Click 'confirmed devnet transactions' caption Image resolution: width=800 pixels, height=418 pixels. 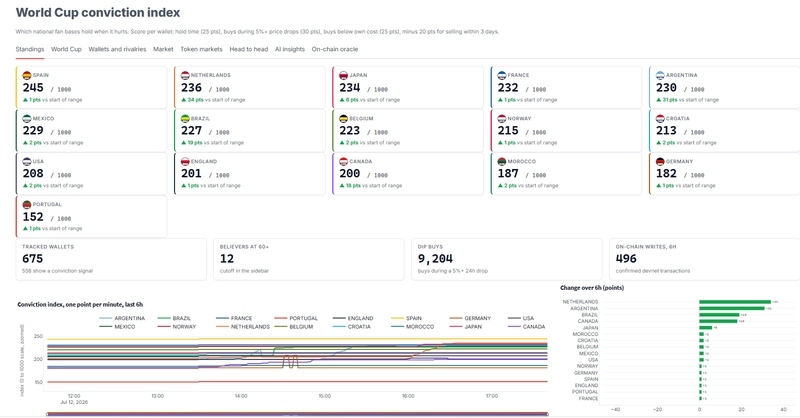click(x=653, y=271)
